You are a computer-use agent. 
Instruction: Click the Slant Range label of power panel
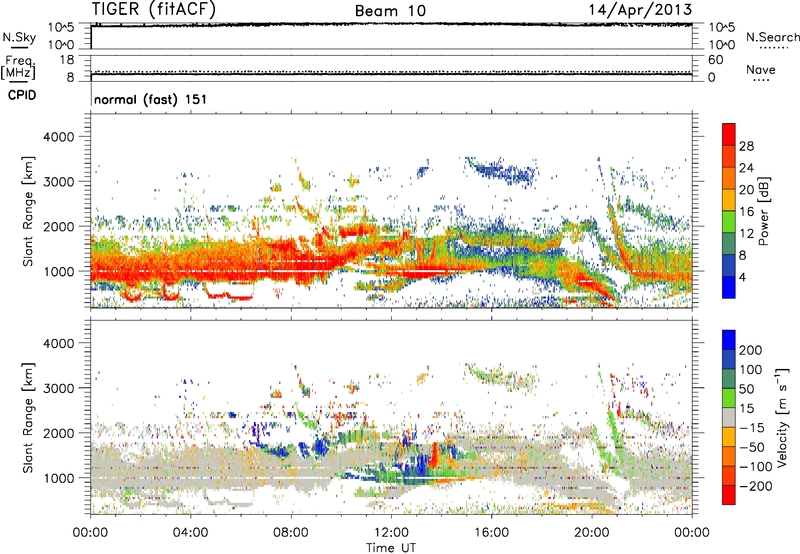click(28, 211)
